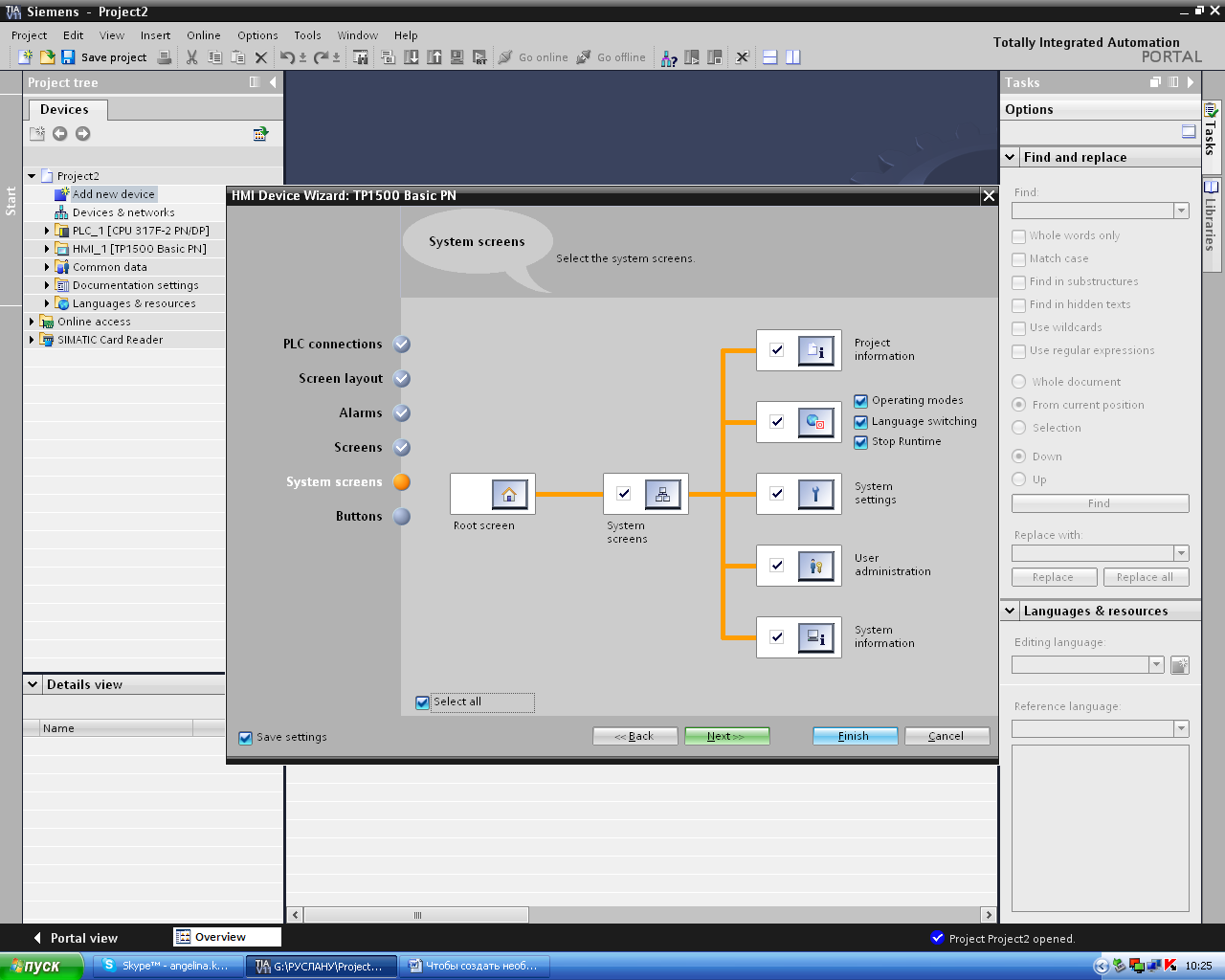
Task: Expand the PLC_1 tree node
Action: (47, 231)
